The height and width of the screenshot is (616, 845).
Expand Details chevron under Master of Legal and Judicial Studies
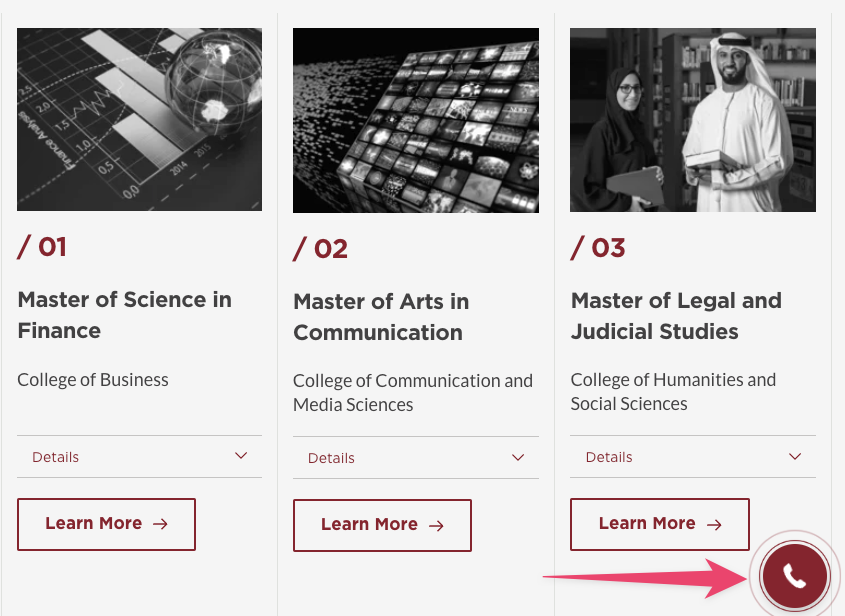tap(795, 456)
